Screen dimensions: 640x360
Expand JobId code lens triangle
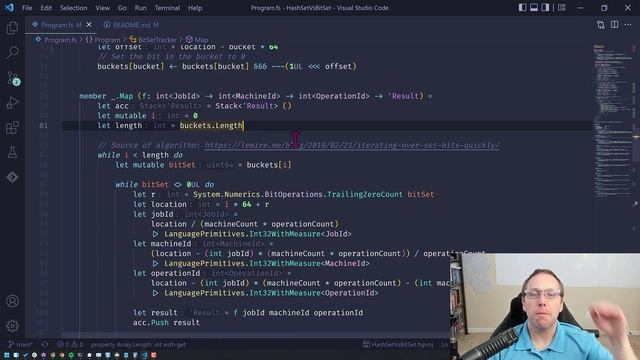(x=156, y=234)
